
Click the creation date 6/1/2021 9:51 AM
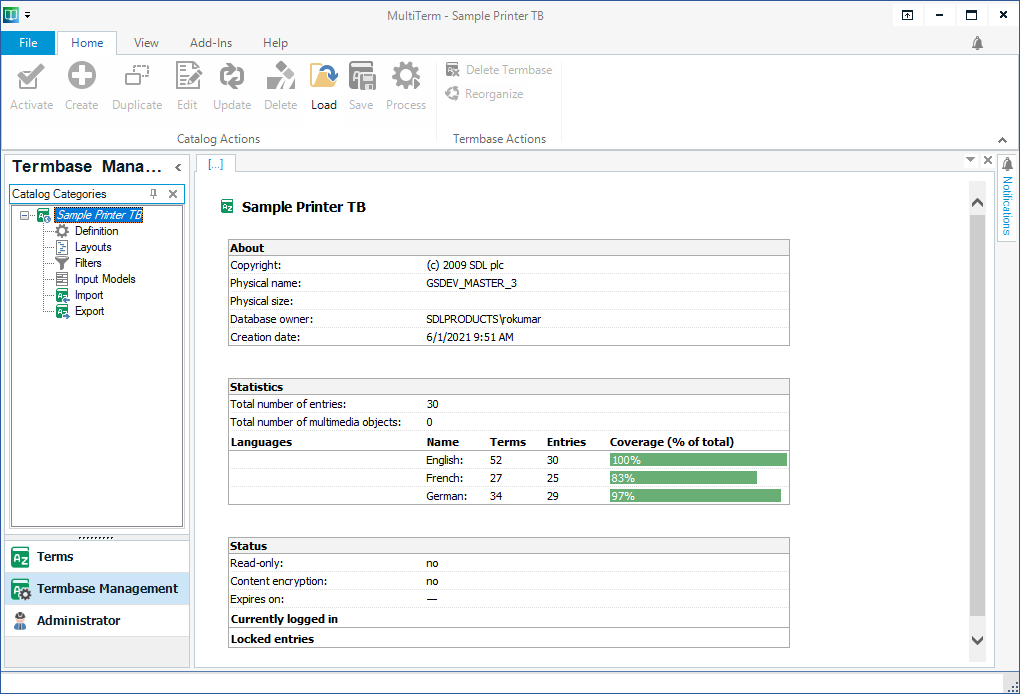tap(470, 337)
